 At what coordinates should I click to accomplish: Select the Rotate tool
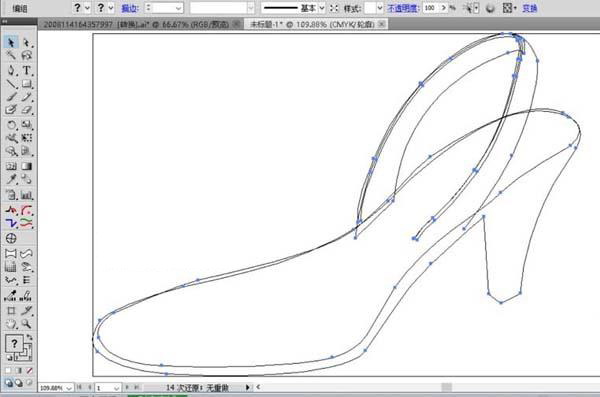pos(11,124)
